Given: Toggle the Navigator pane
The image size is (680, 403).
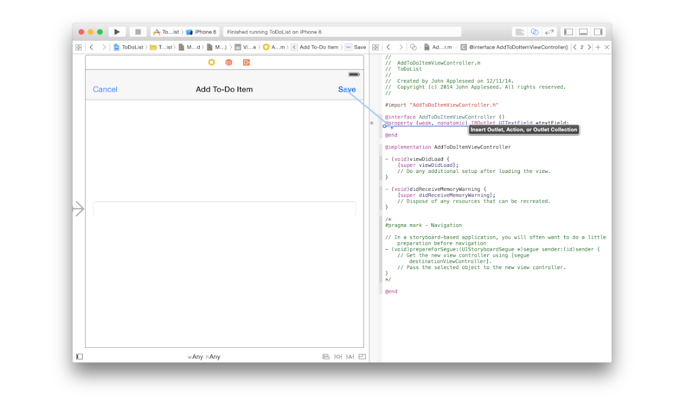Looking at the screenshot, I should point(568,32).
